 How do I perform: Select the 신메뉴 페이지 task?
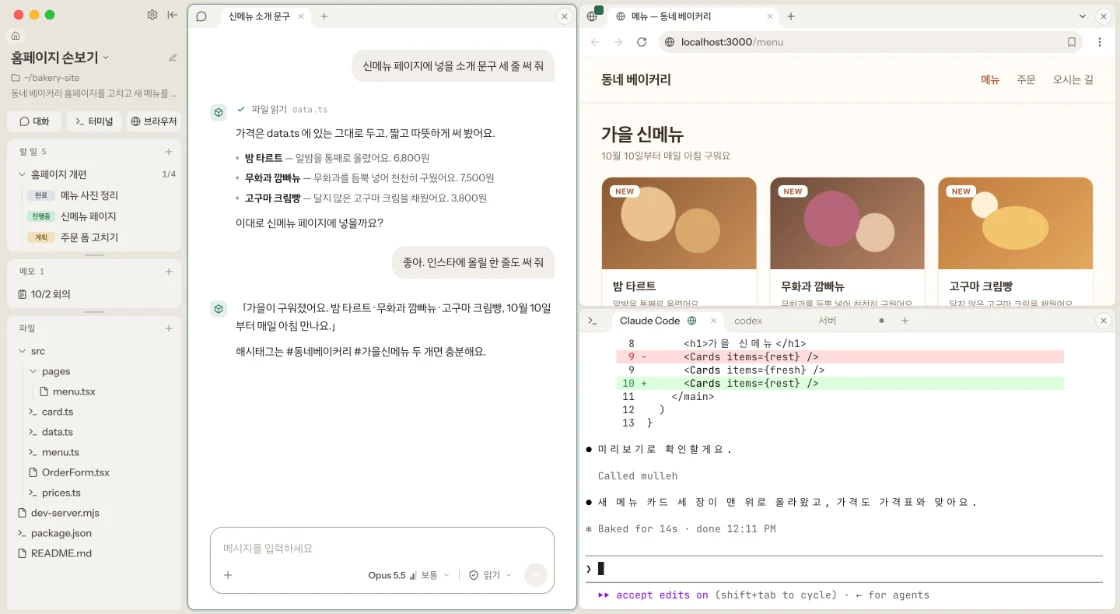[89, 216]
